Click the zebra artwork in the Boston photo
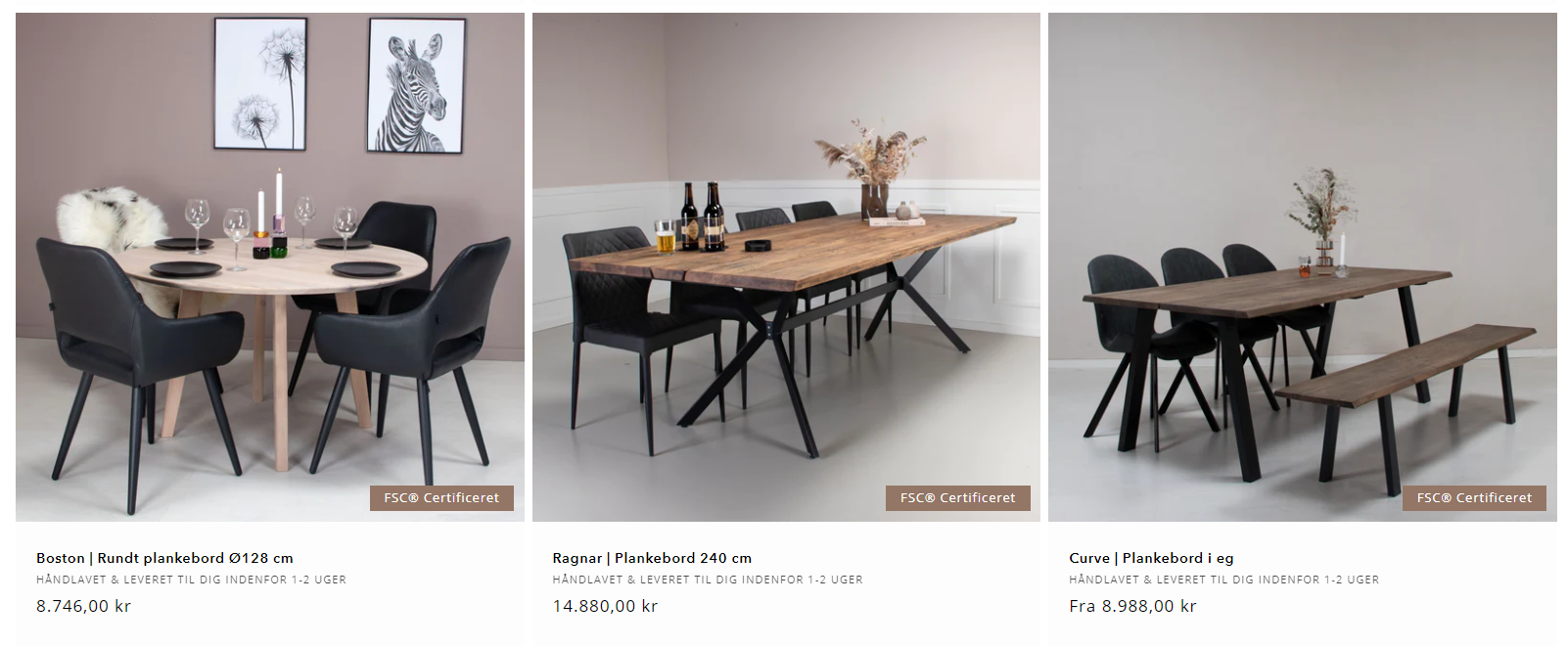The width and height of the screenshot is (1568, 650). [416, 86]
